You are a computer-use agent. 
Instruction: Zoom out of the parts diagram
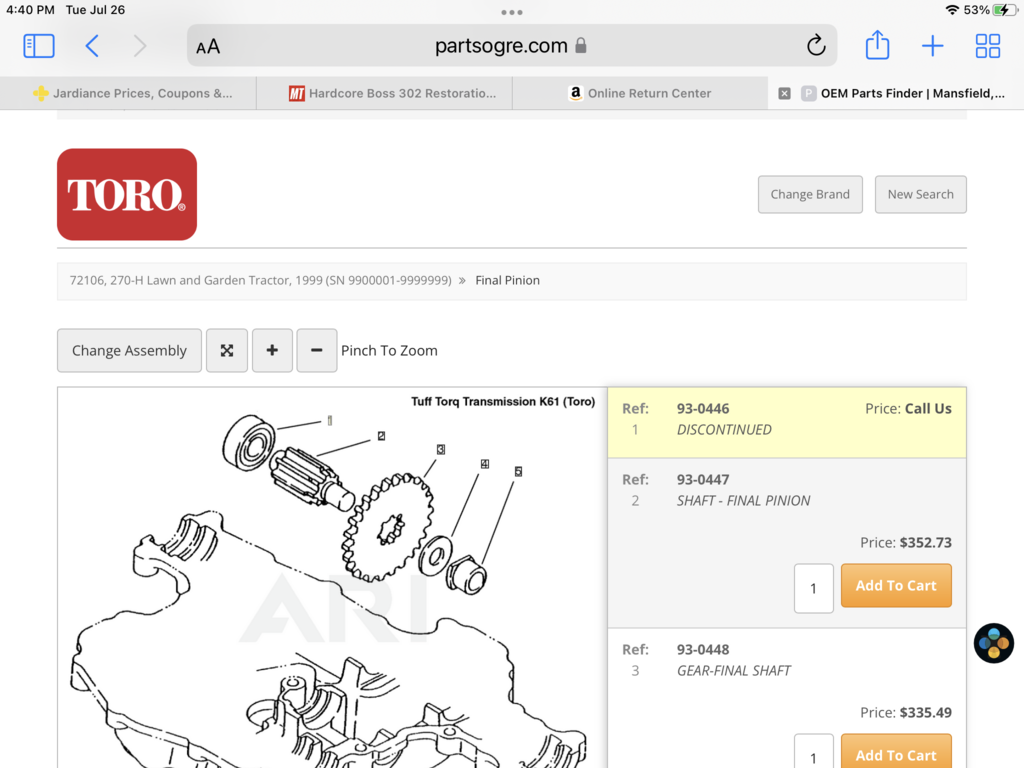317,351
